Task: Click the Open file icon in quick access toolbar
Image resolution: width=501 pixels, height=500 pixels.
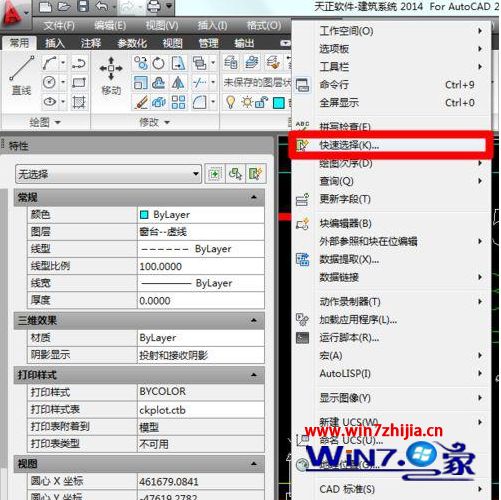Action: click(64, 6)
